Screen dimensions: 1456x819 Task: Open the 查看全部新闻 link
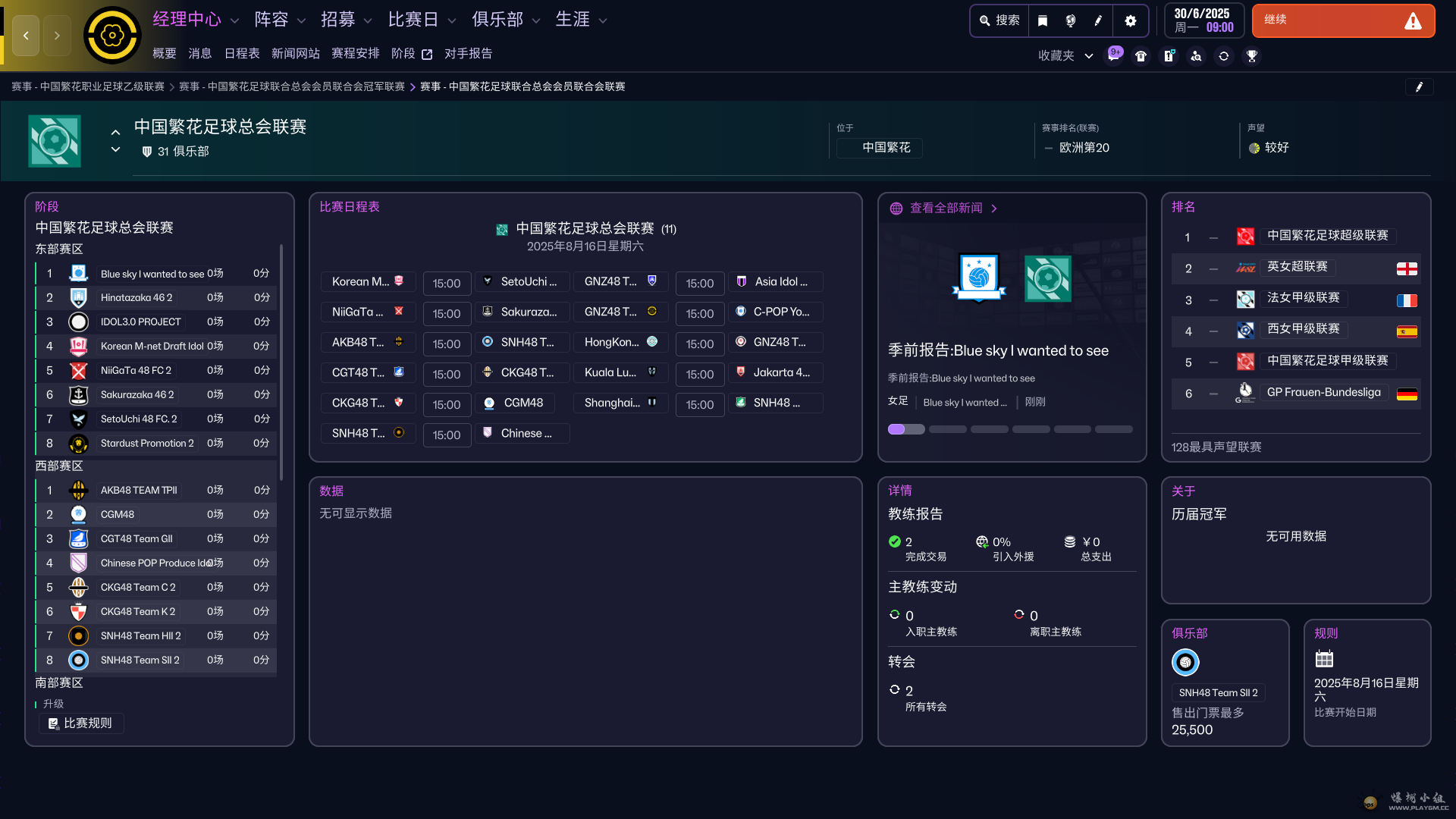click(x=946, y=208)
